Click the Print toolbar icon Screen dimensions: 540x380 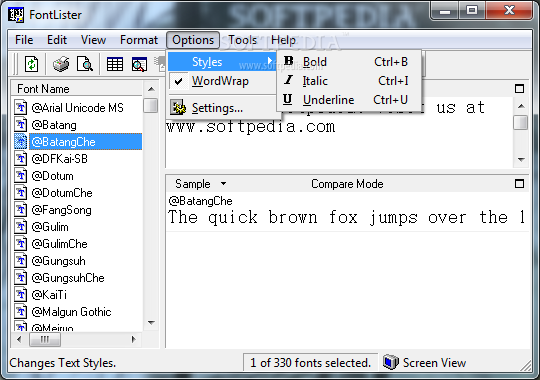[61, 64]
